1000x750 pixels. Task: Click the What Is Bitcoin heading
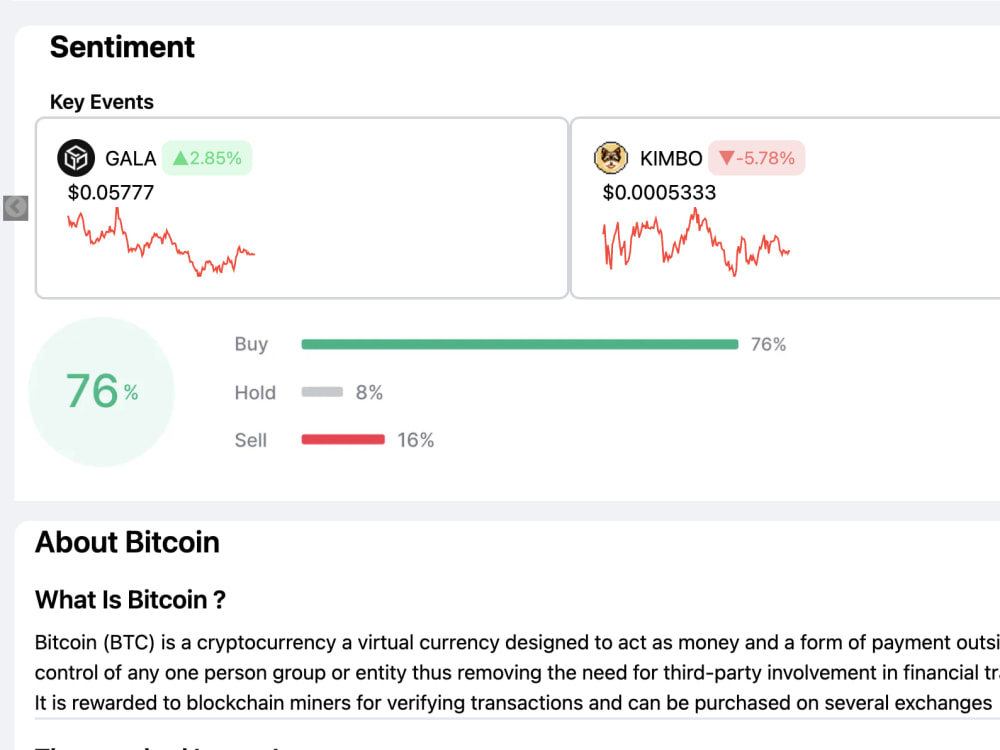point(130,600)
